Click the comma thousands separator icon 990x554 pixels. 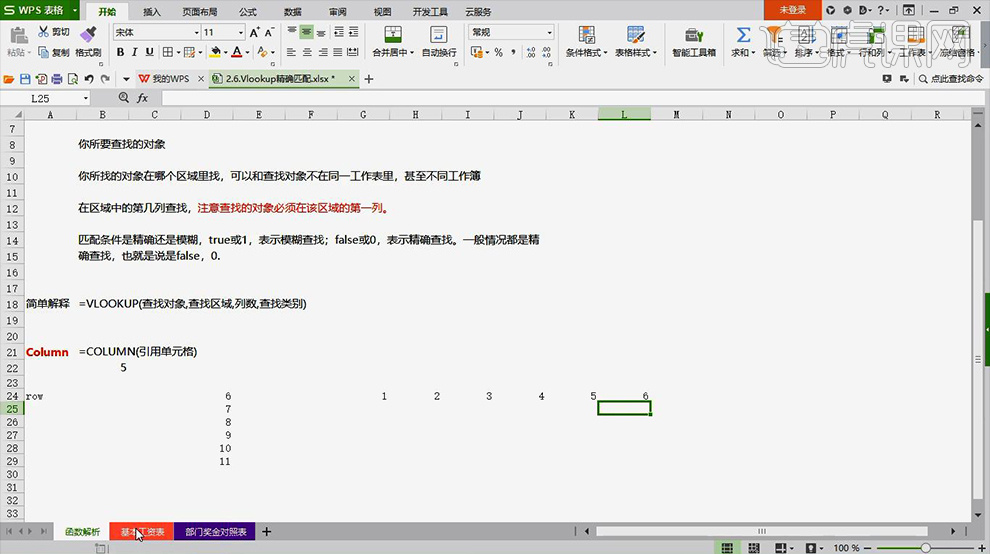[x=513, y=52]
